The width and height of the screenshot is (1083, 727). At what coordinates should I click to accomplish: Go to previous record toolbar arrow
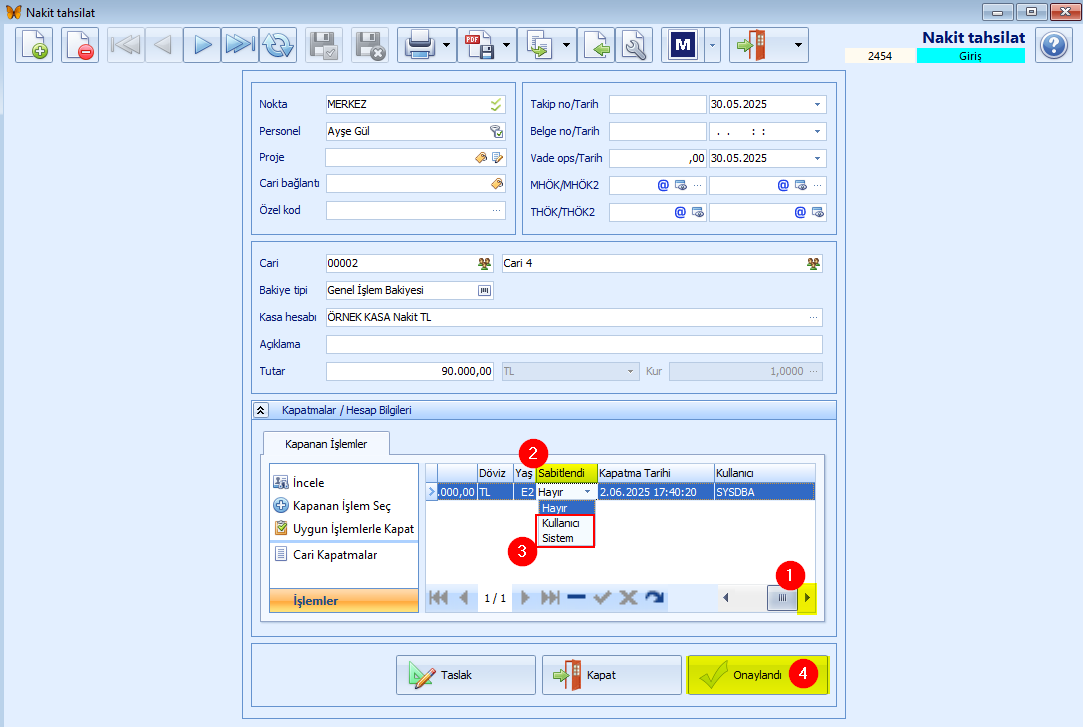pos(164,46)
